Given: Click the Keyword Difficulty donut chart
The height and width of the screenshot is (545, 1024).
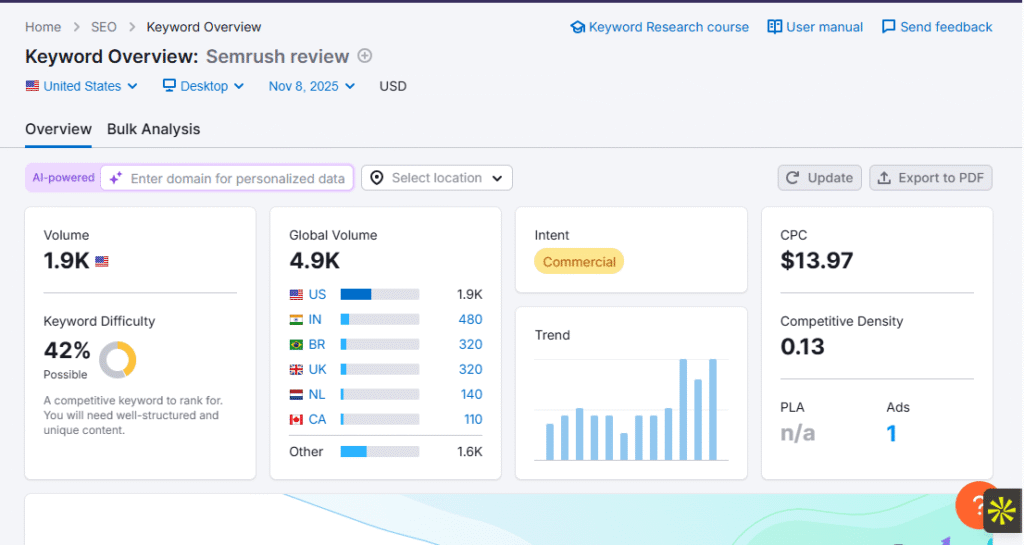Looking at the screenshot, I should 118,360.
